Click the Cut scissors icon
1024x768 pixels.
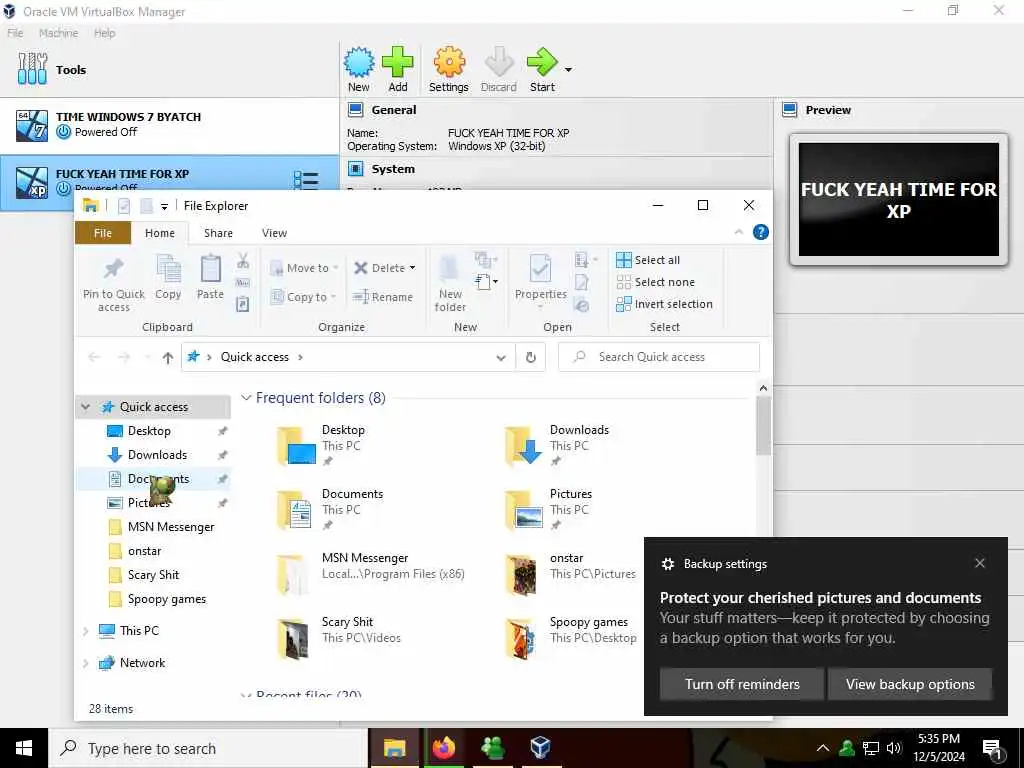[243, 261]
